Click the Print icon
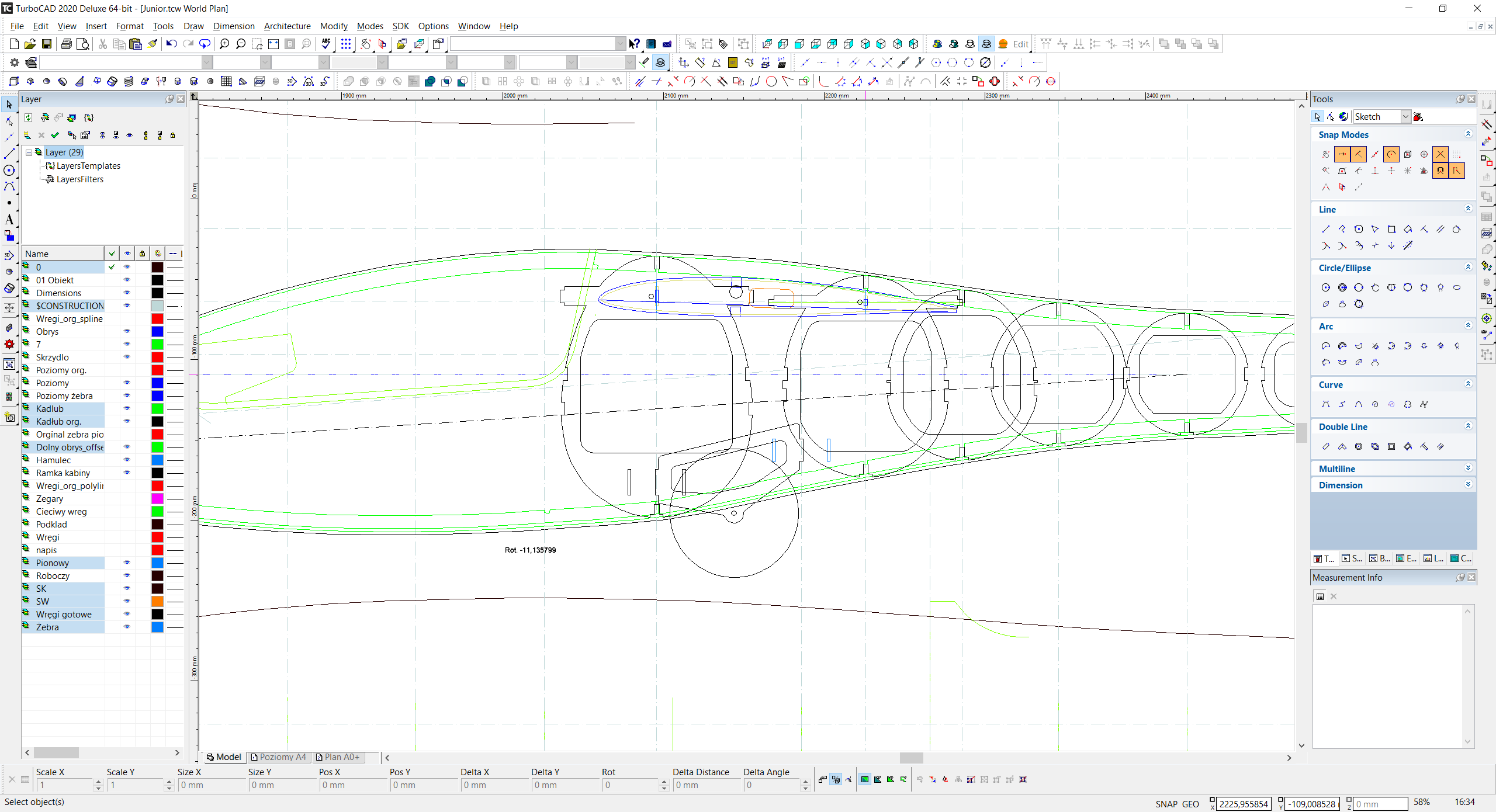 pos(67,44)
